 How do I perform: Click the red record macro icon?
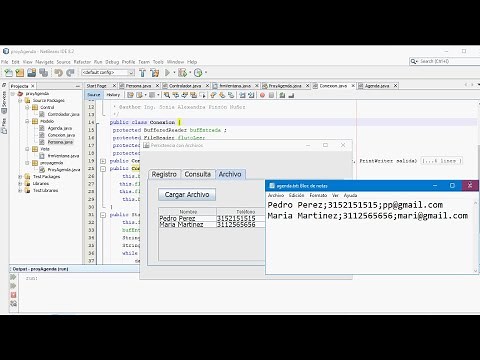262,95
